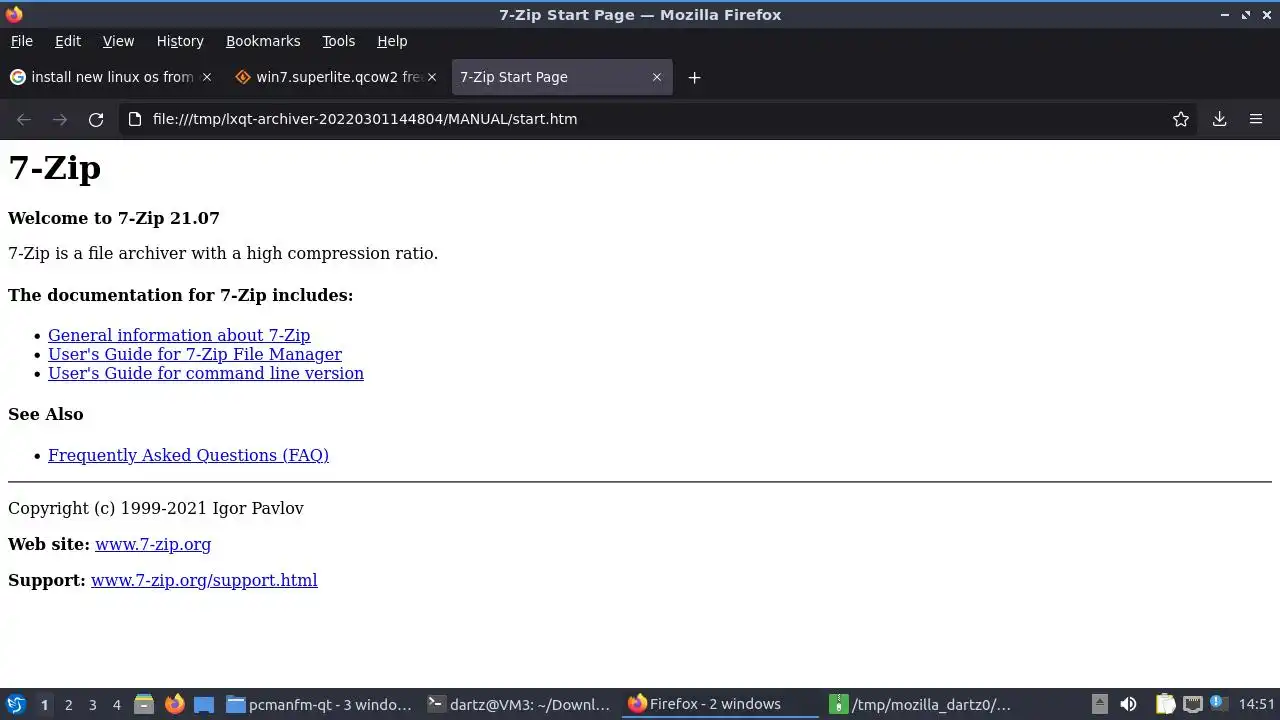Click the Firefox logo in title bar

tap(14, 14)
